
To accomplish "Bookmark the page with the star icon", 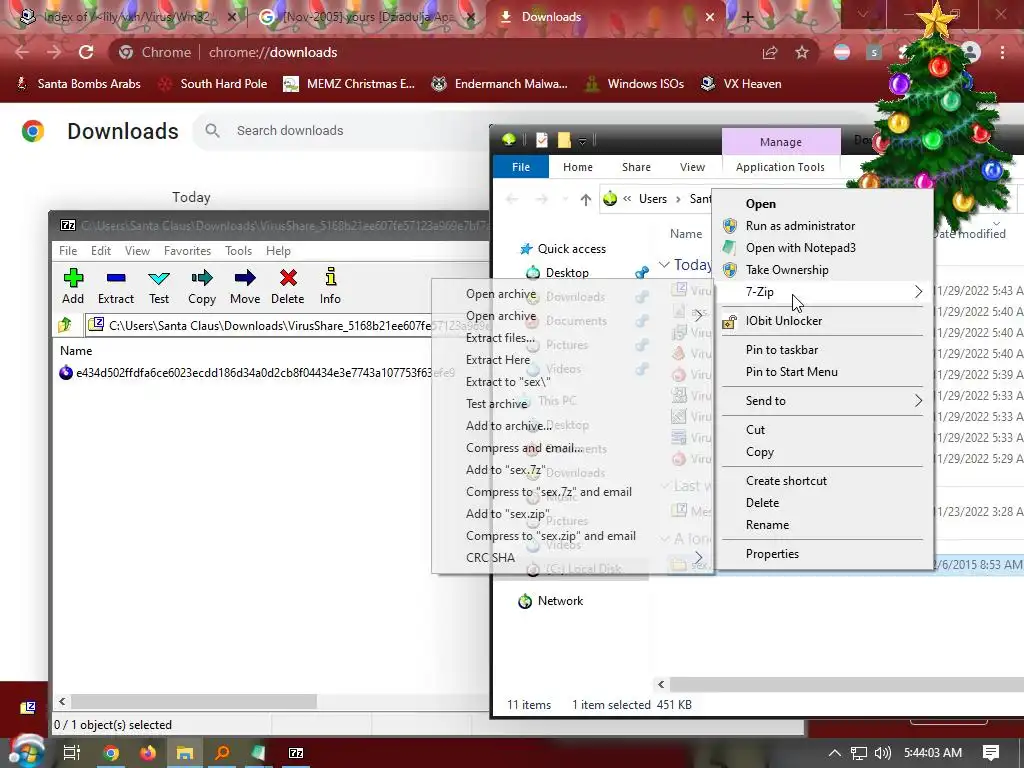I will pos(802,52).
